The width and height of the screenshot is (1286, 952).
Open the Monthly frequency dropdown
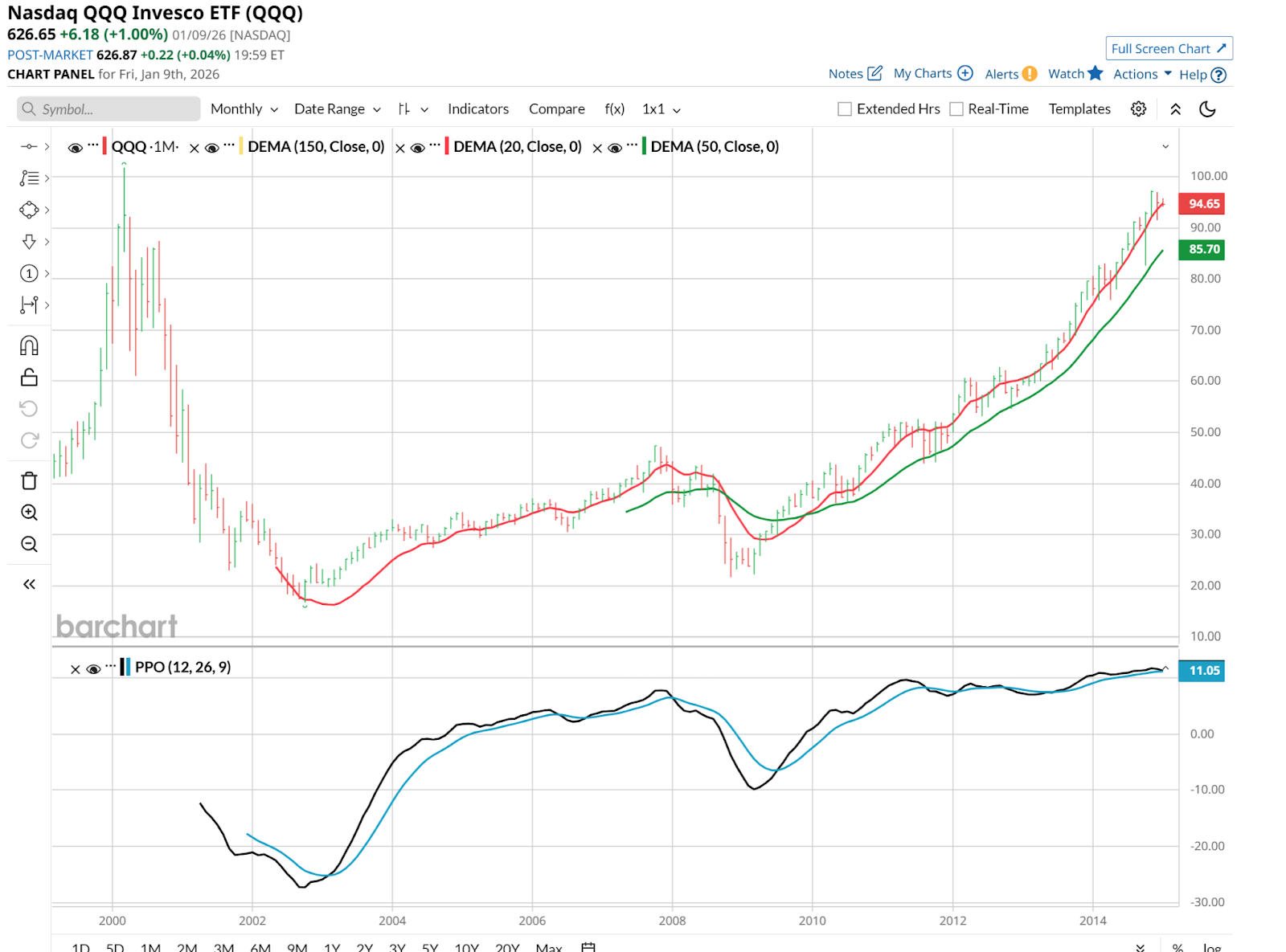(244, 109)
